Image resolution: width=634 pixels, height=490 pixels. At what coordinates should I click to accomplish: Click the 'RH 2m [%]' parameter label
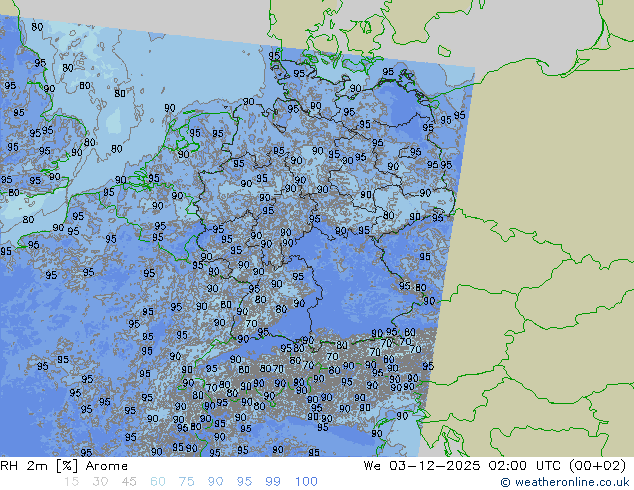(x=39, y=466)
